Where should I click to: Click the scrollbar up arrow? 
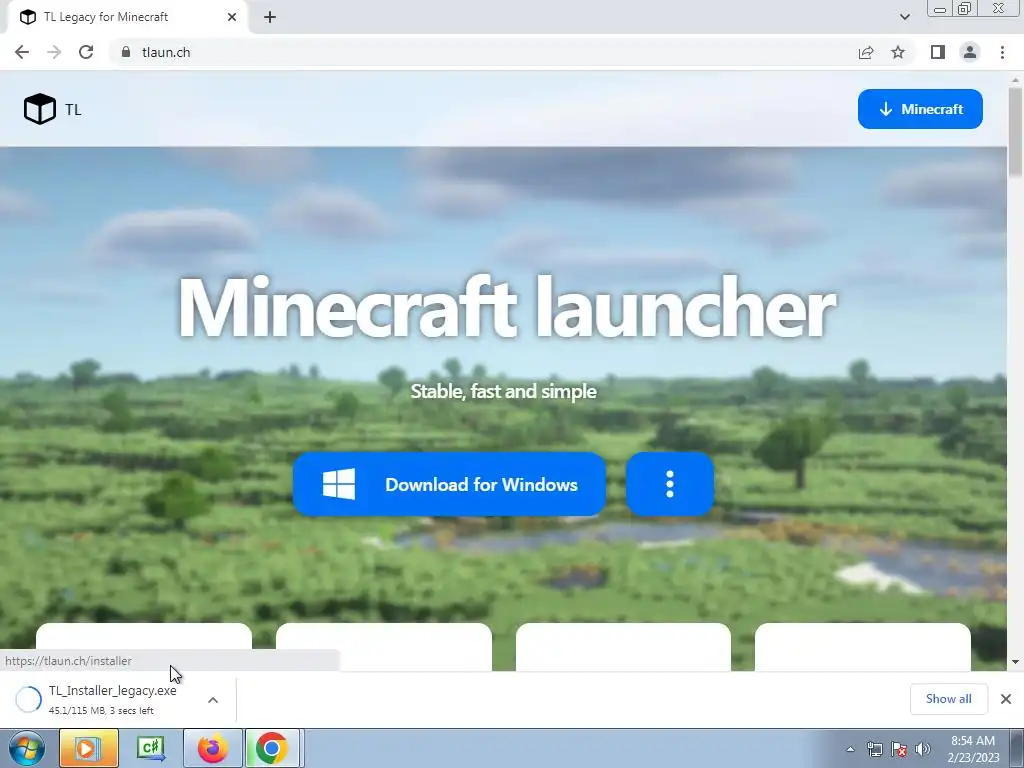tap(1016, 80)
